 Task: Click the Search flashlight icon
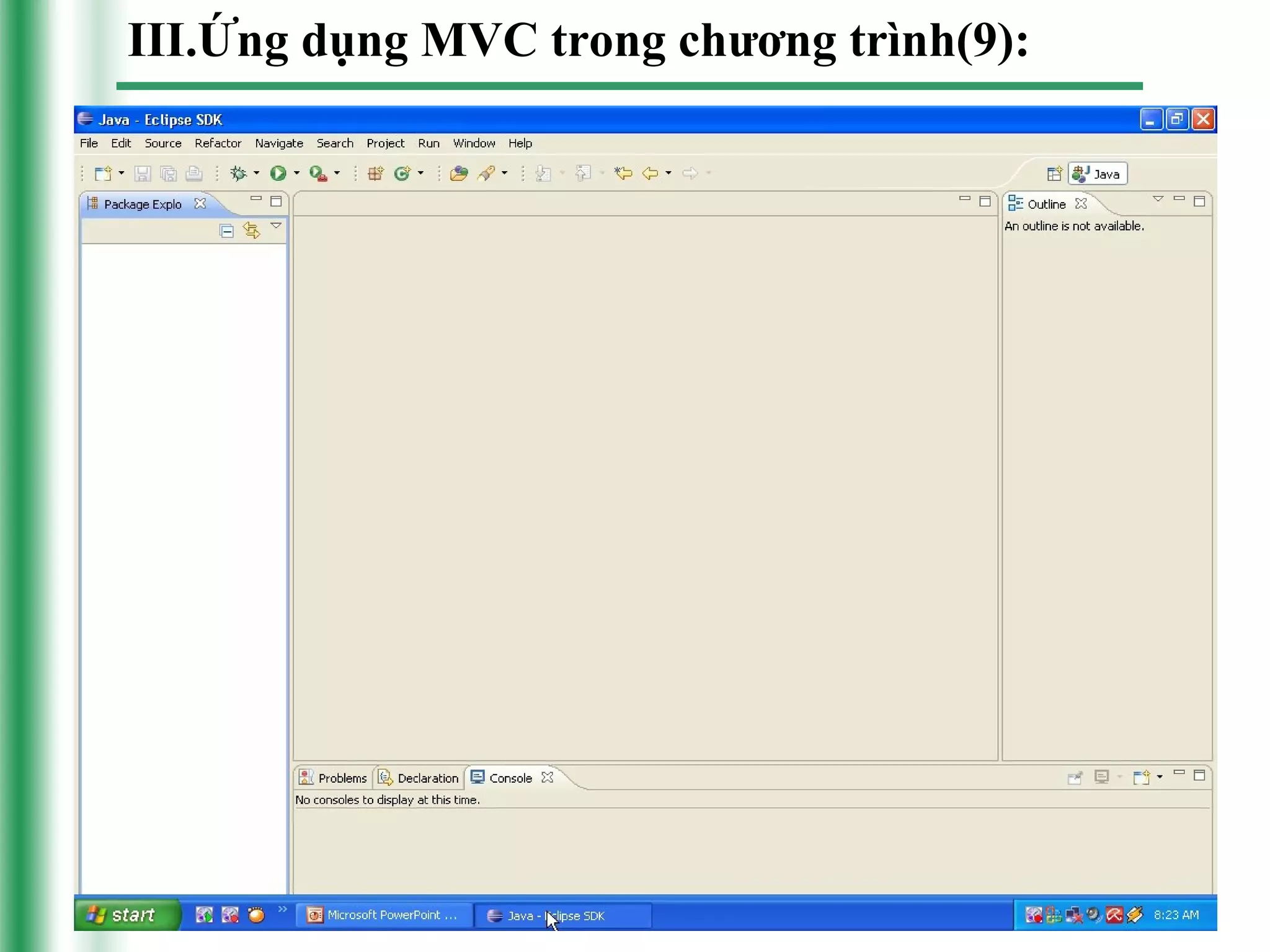click(486, 174)
